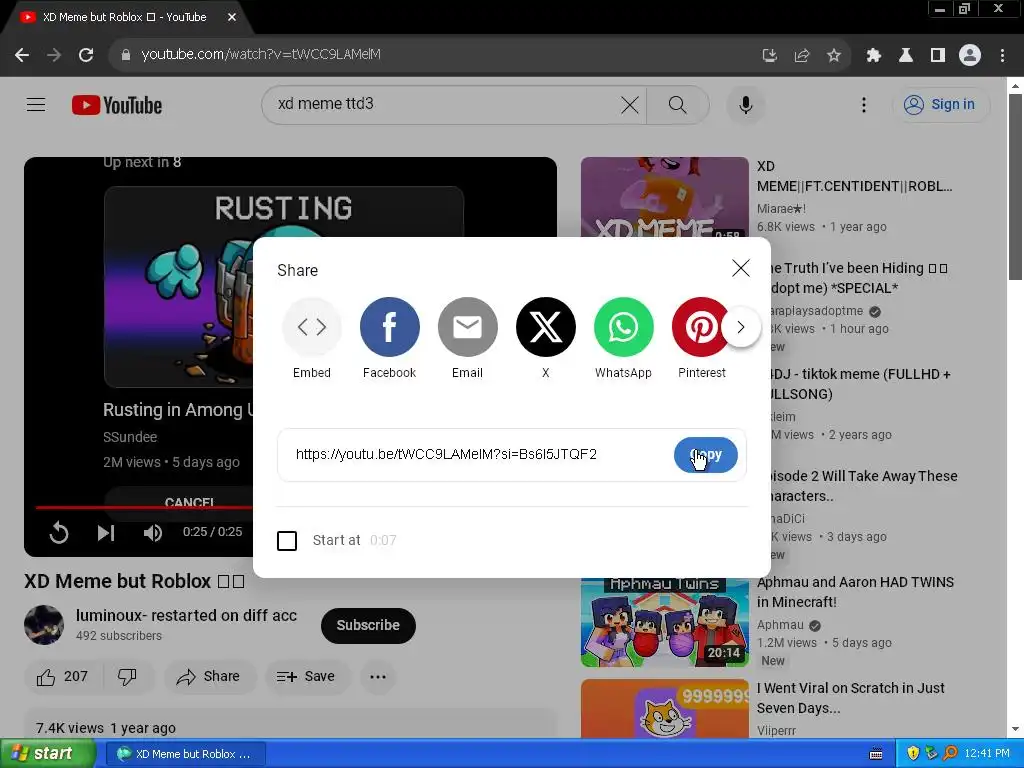Close the Share dialog
The width and height of the screenshot is (1024, 768).
741,268
